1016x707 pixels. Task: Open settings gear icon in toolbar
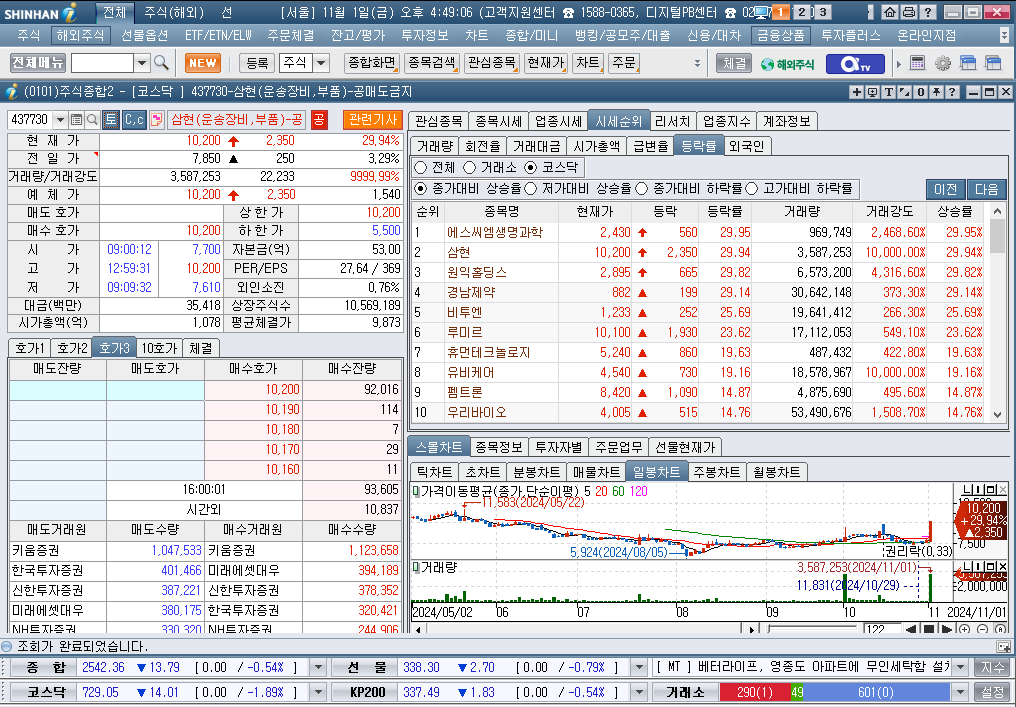click(x=943, y=63)
